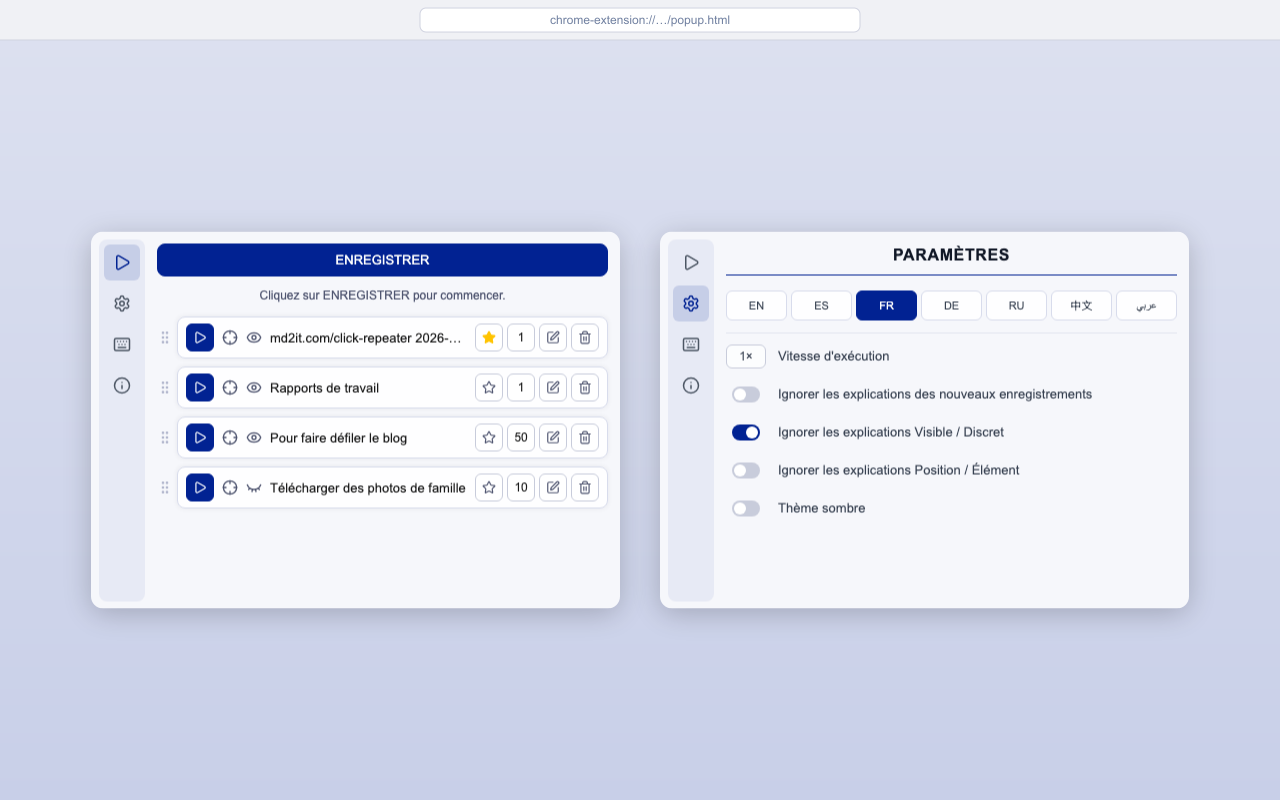Delete the Rapports de travail recording
Screen dimensions: 1280x800
[585, 388]
